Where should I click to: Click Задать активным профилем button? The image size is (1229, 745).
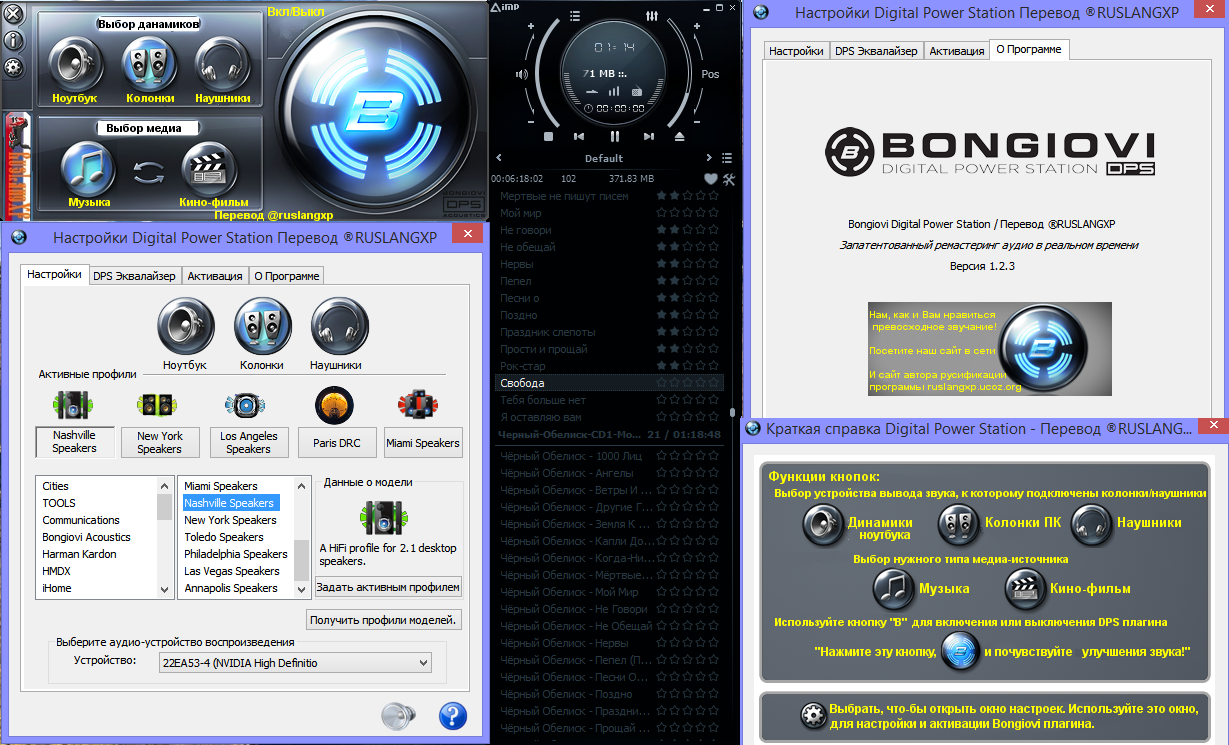[388, 587]
